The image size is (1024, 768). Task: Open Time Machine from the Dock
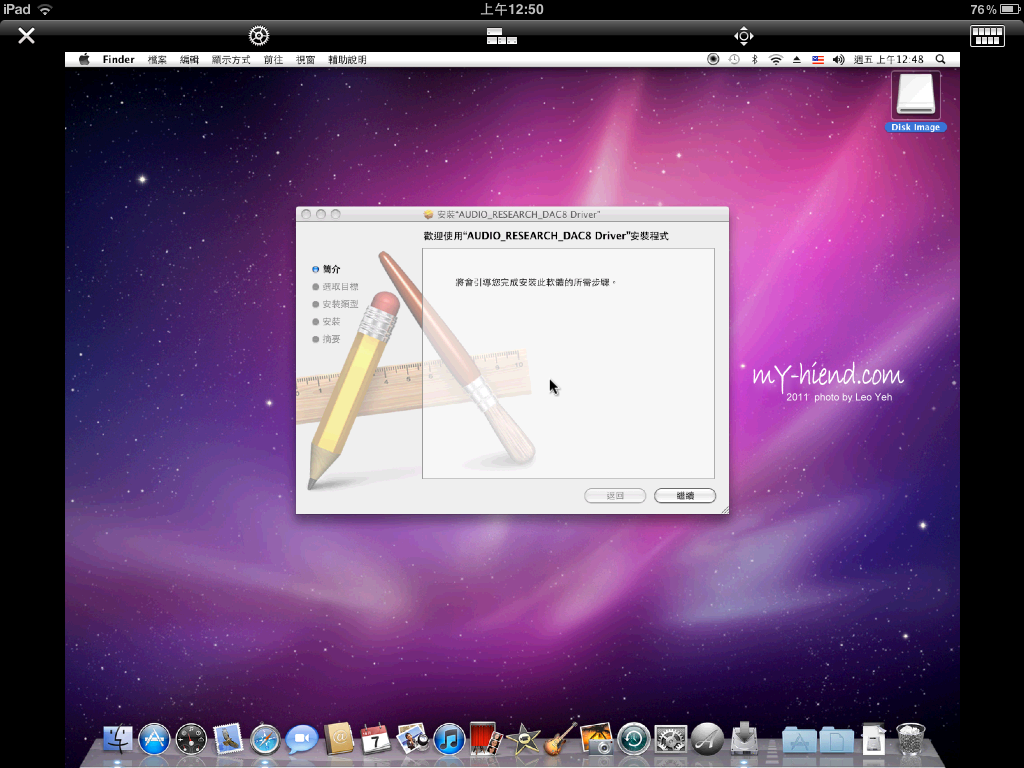click(x=633, y=740)
